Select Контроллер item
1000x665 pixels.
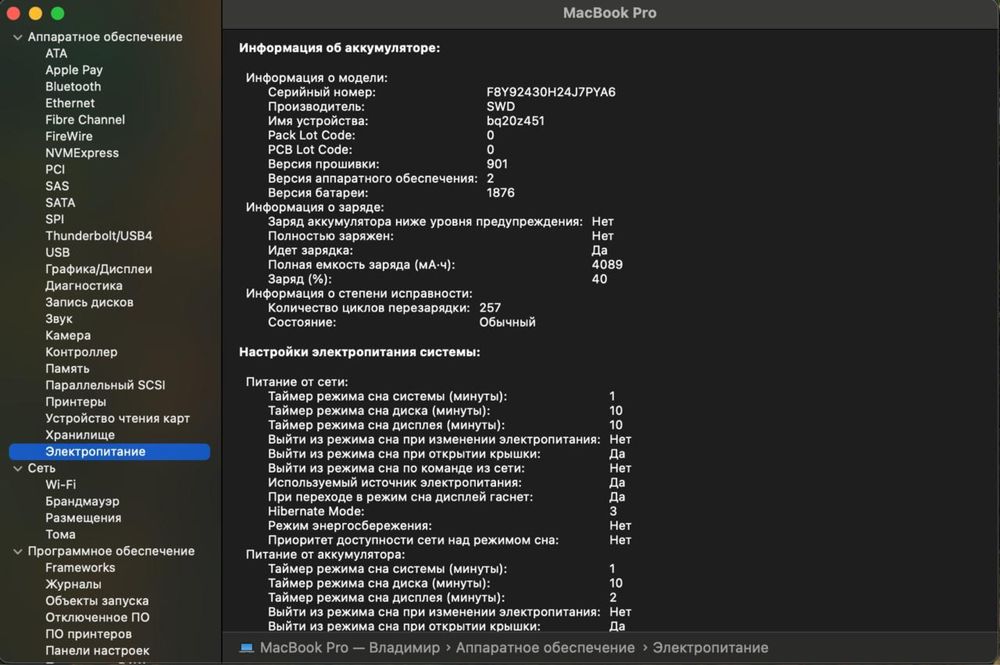click(81, 352)
